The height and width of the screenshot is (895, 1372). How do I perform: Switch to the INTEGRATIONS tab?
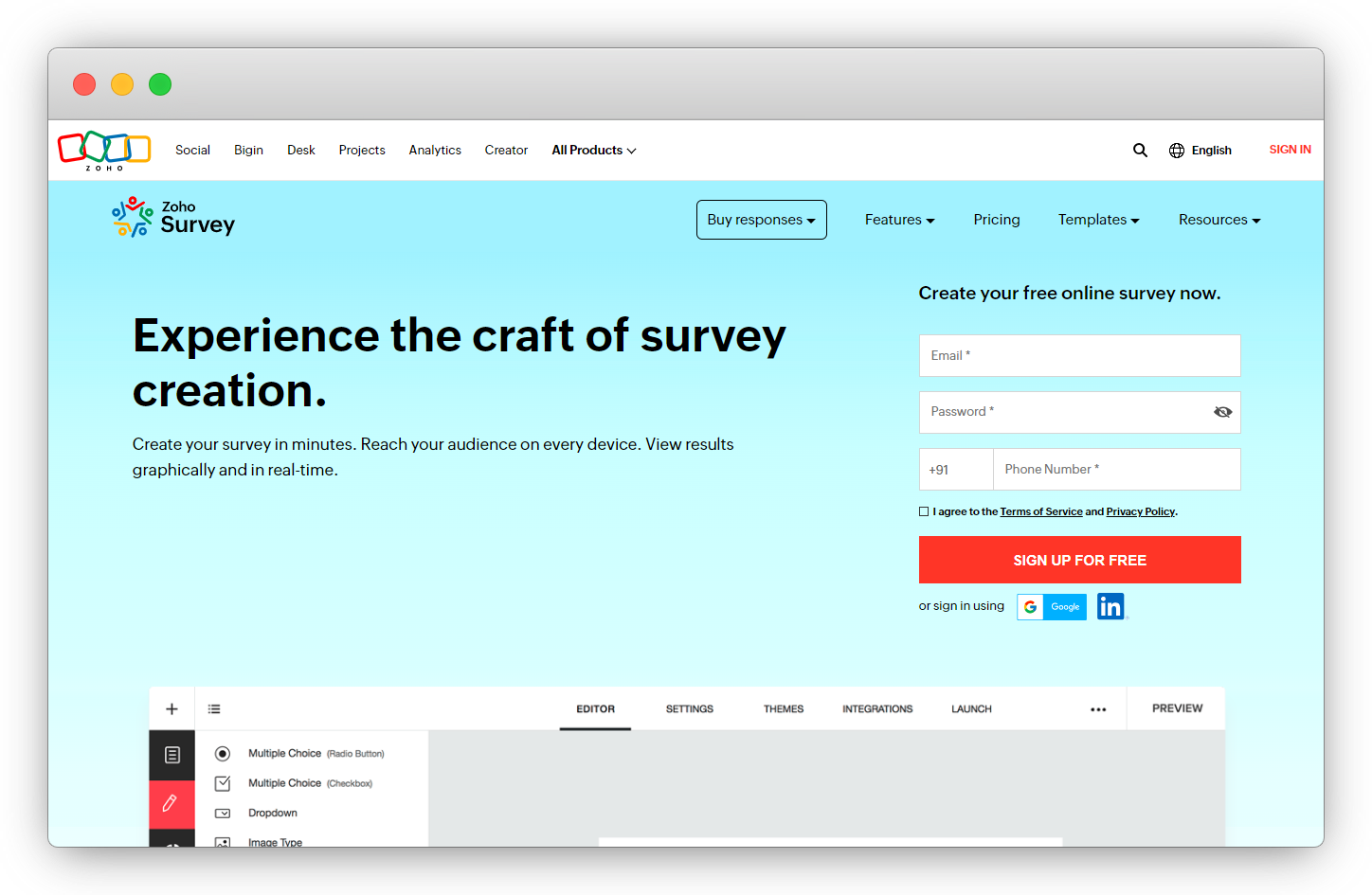877,709
